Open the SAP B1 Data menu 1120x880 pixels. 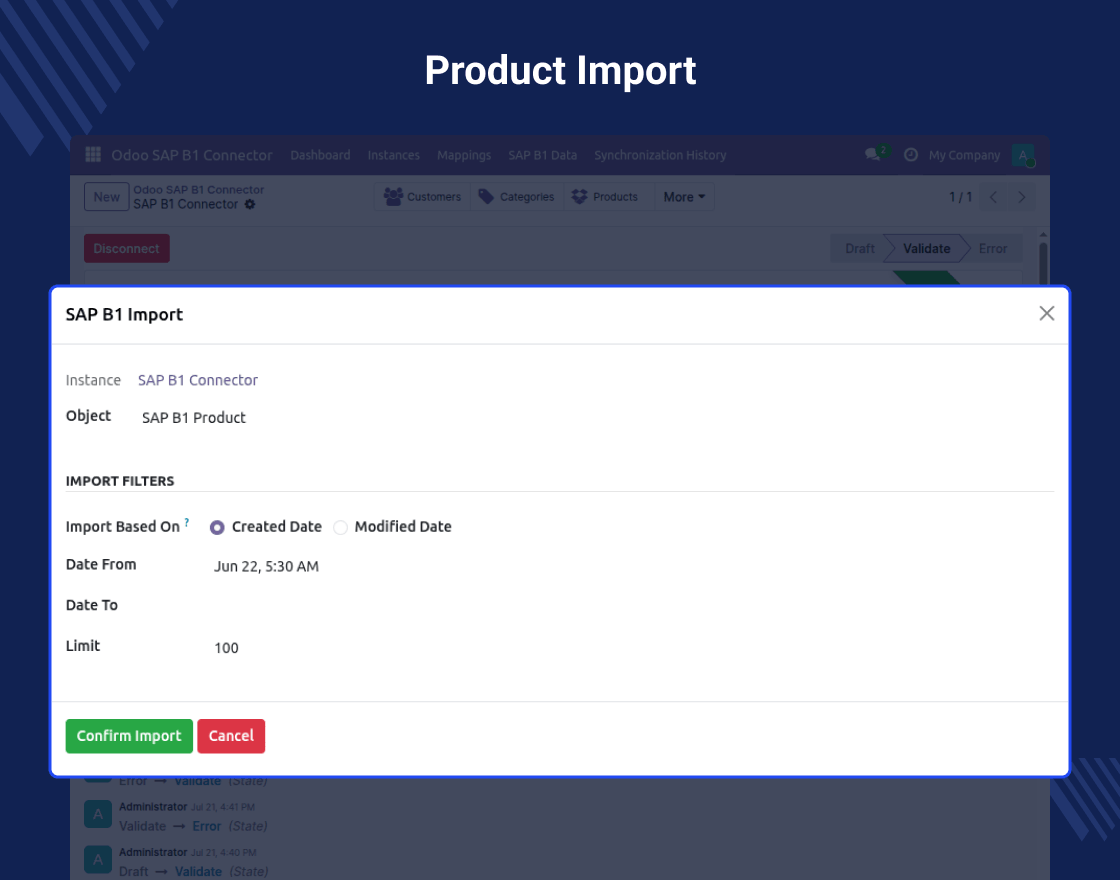(x=543, y=155)
